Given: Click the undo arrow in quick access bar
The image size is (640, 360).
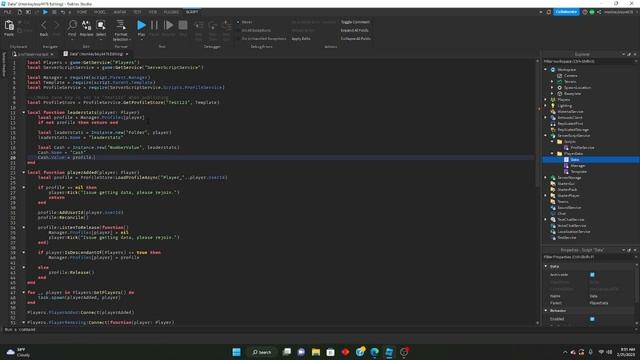Looking at the screenshot, I should (x=62, y=12).
